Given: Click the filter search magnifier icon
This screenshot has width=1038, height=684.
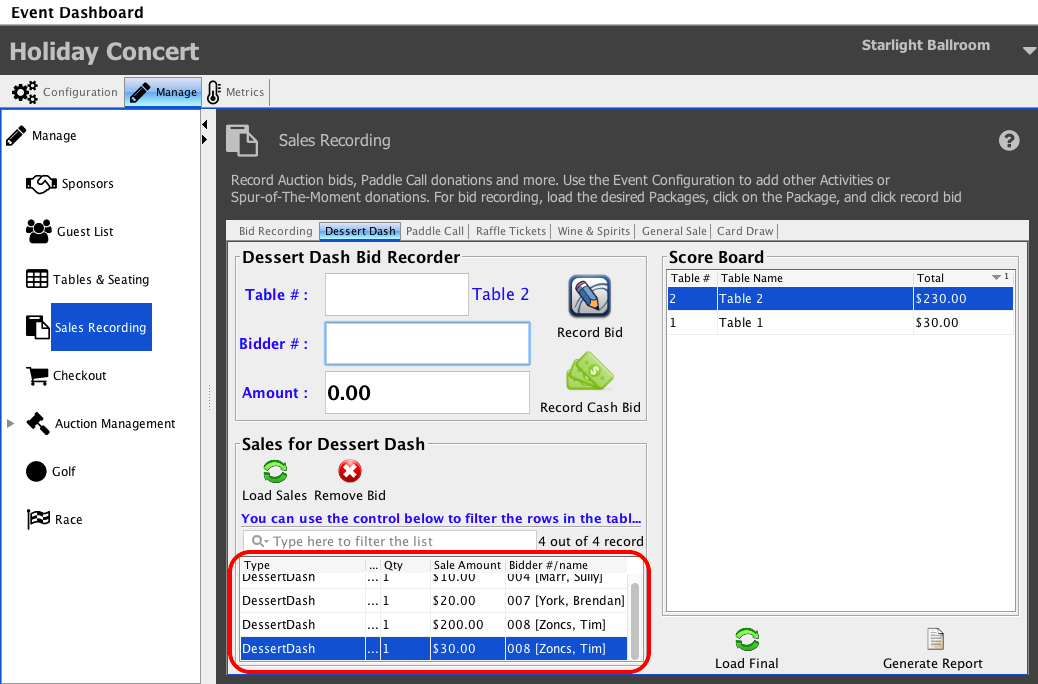Looking at the screenshot, I should [259, 542].
